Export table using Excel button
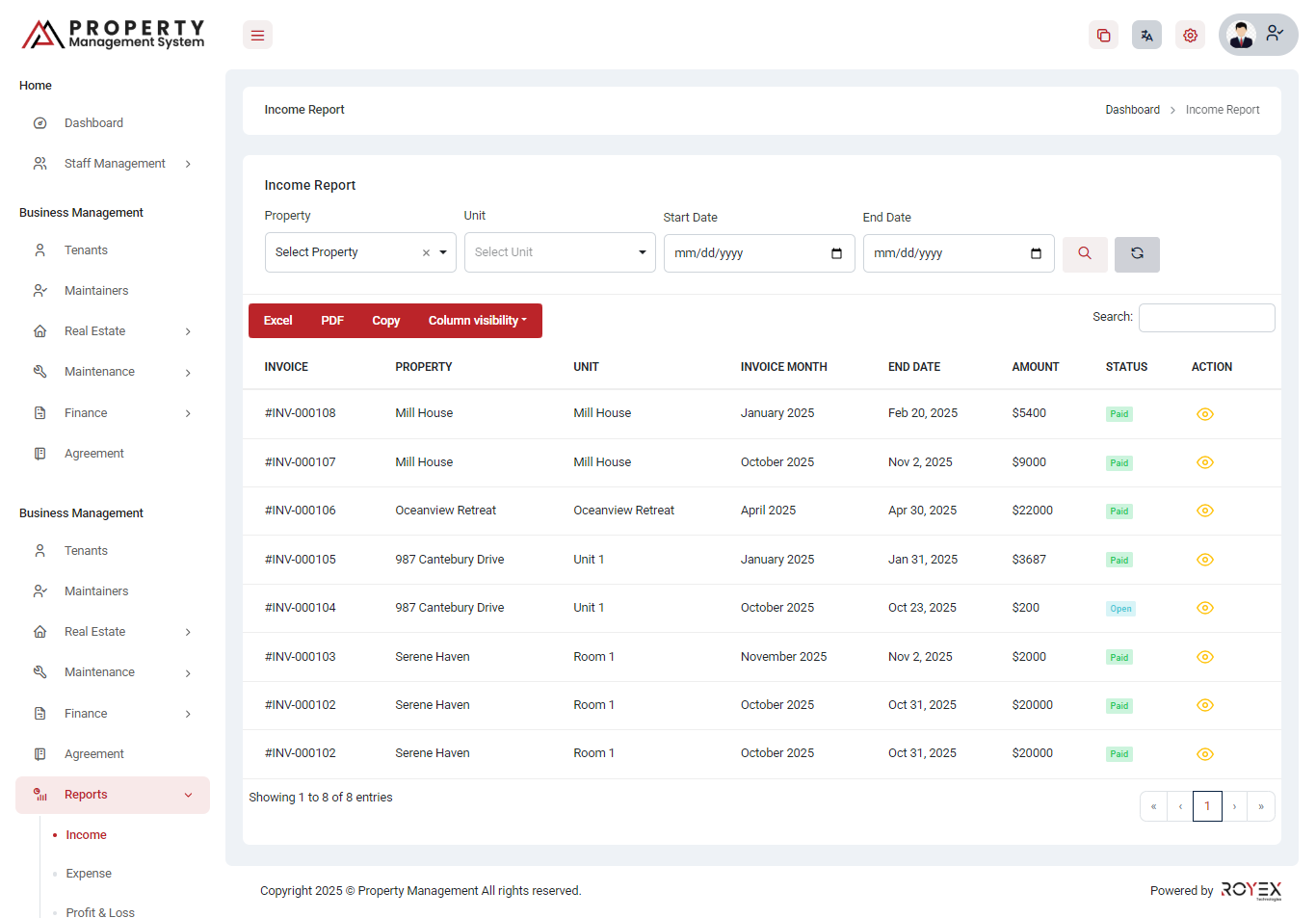This screenshot has width=1316, height=918. click(277, 321)
